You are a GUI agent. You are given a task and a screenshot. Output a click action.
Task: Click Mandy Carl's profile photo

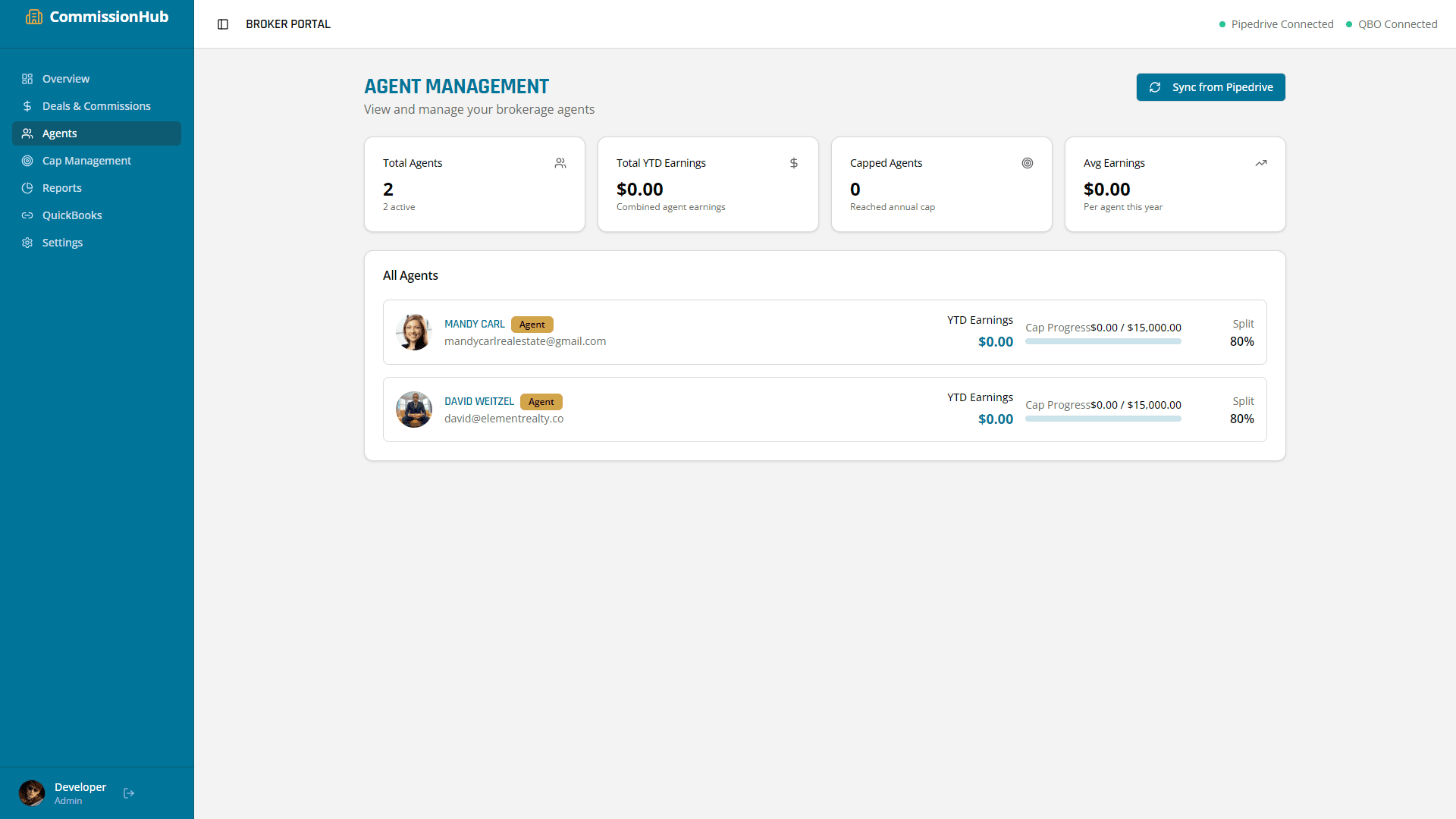pyautogui.click(x=414, y=332)
